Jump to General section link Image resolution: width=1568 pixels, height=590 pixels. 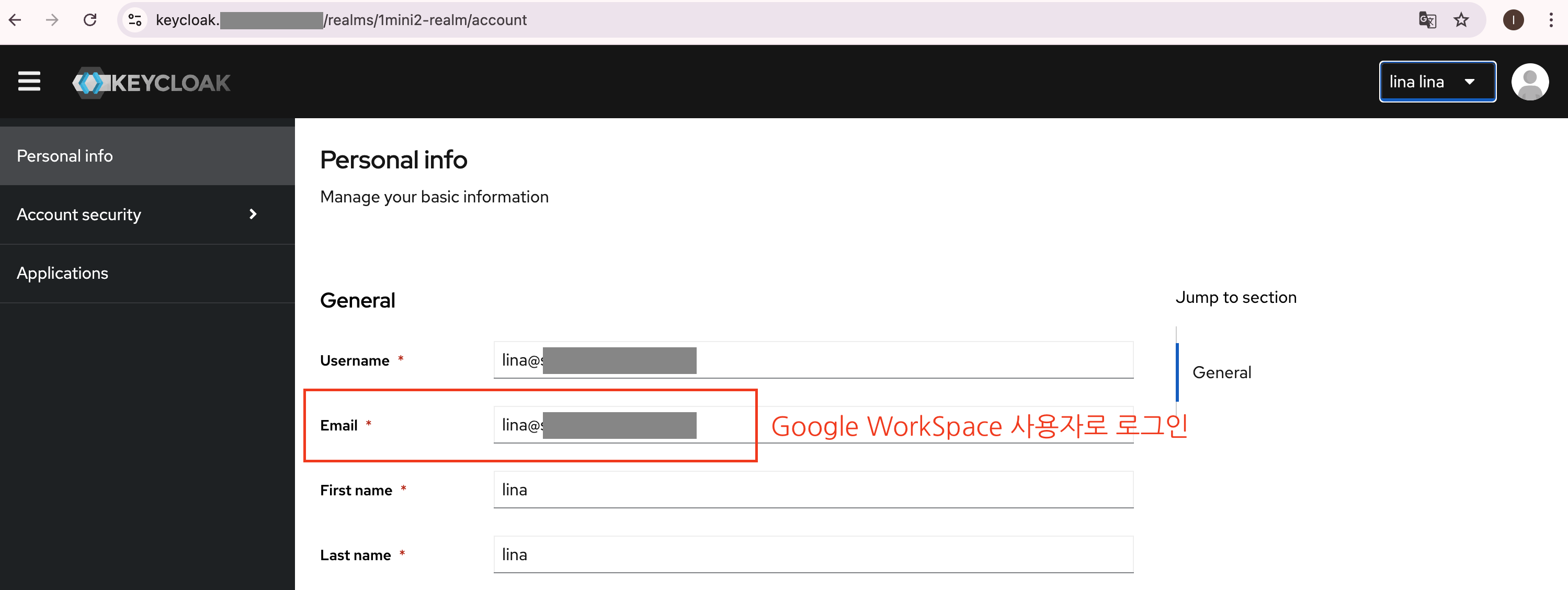pos(1221,372)
